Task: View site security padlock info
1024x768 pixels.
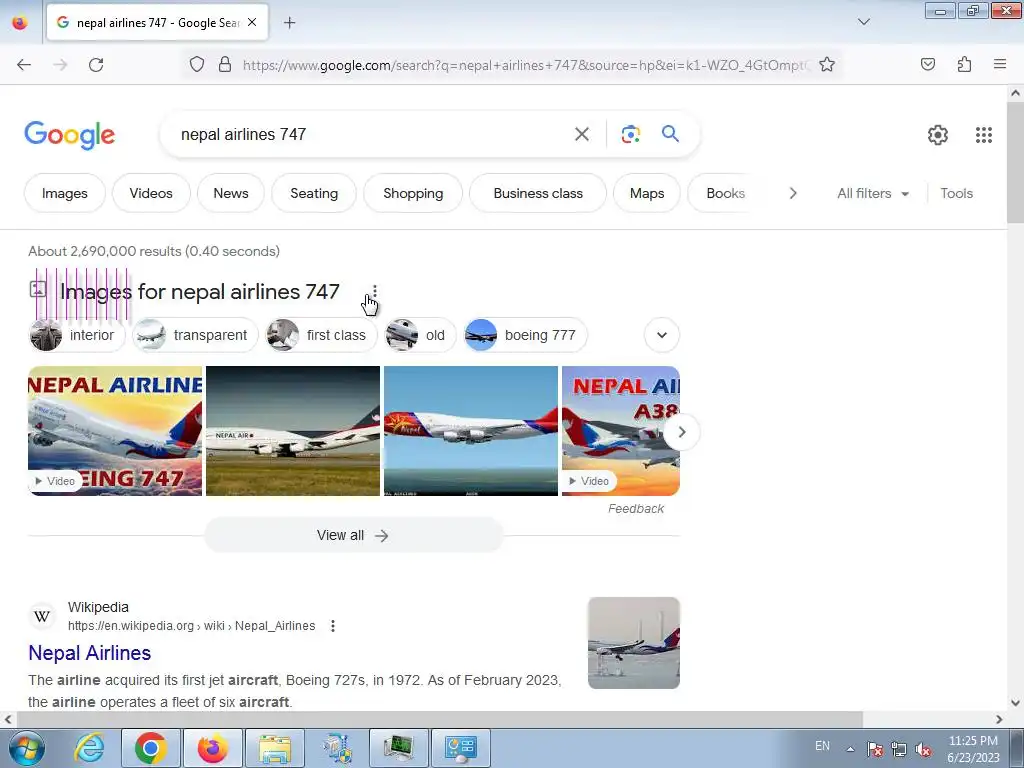Action: [x=225, y=65]
